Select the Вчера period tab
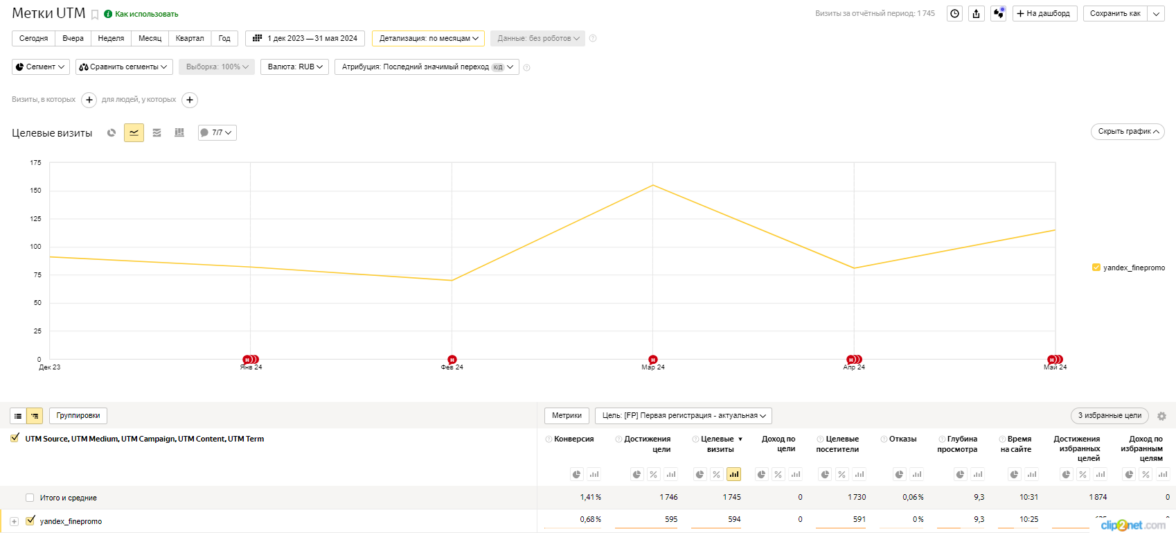Screen dimensions: 1176x533 pos(73,38)
